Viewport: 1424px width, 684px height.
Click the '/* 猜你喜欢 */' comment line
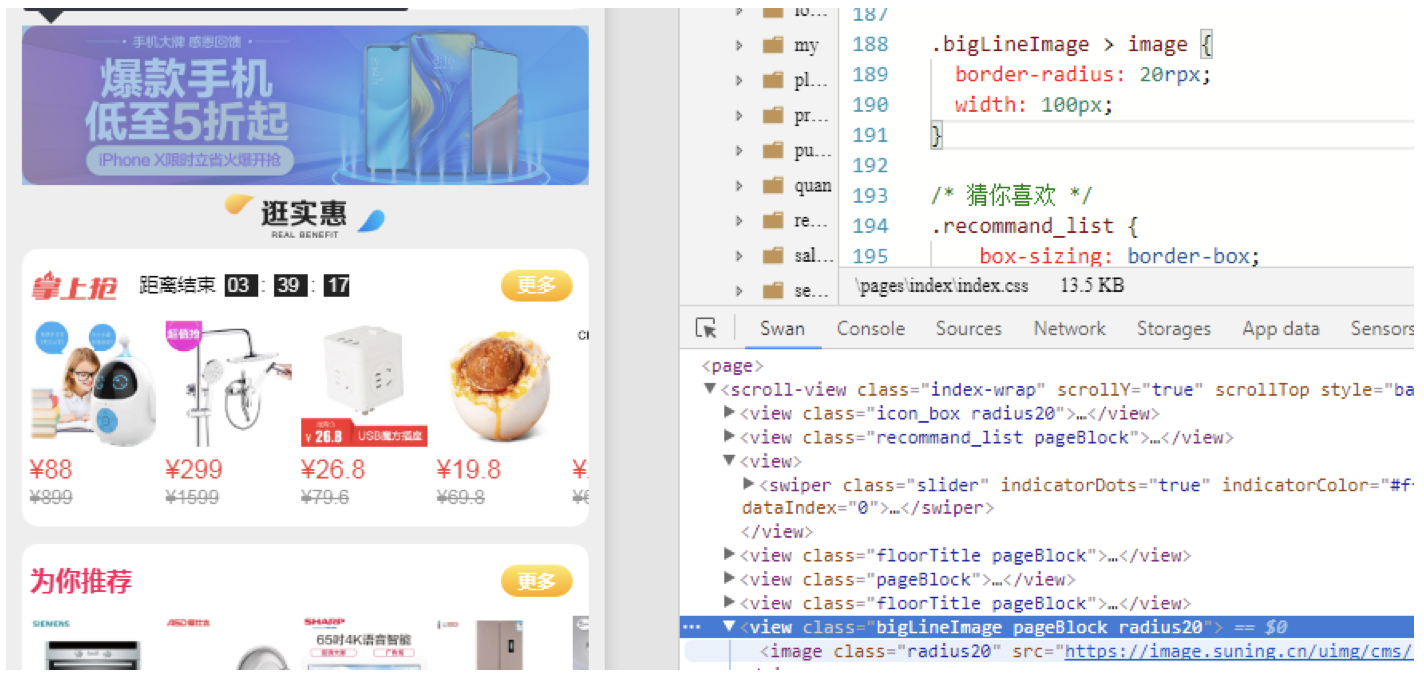coord(1012,196)
